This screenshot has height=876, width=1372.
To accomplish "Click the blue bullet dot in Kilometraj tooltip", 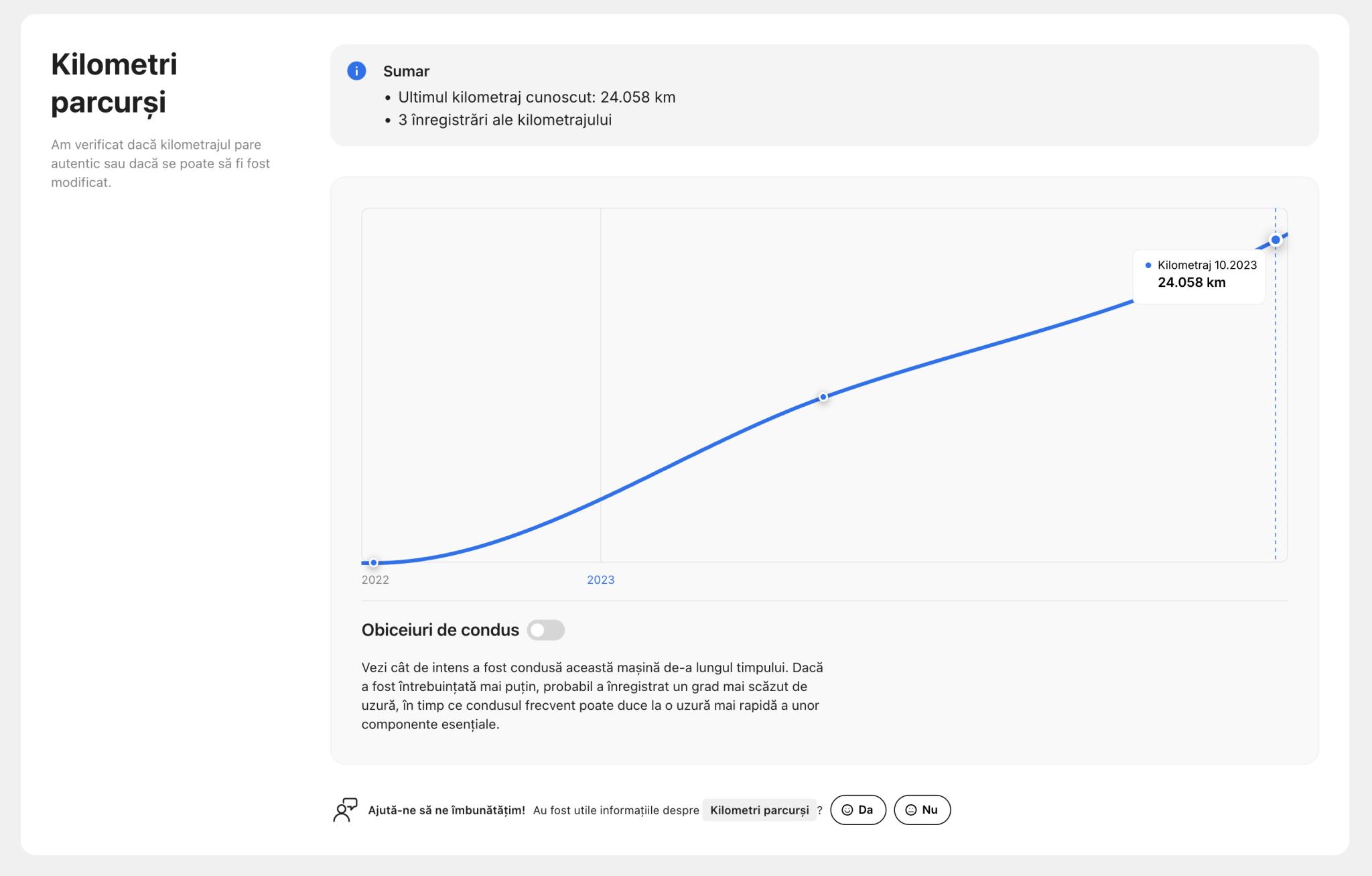I will click(1148, 265).
